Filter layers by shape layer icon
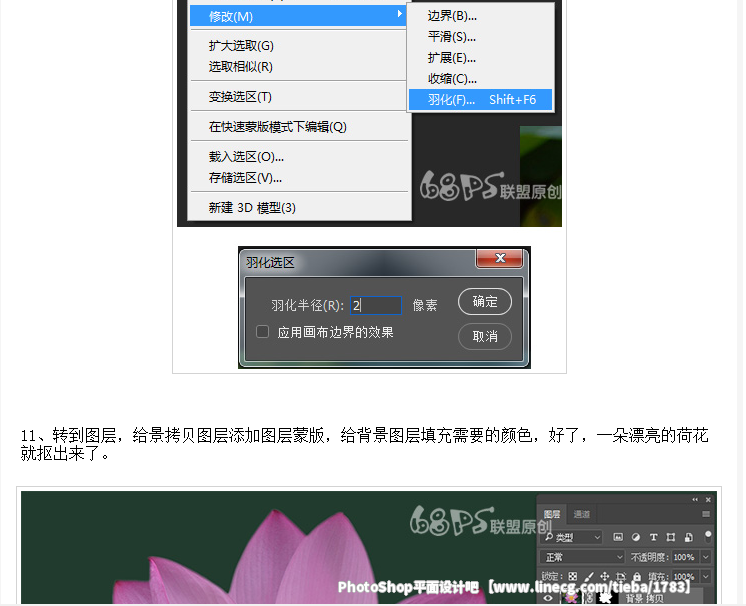 (671, 538)
